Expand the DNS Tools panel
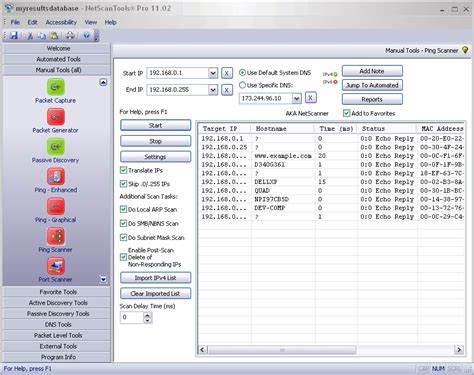 coord(57,324)
